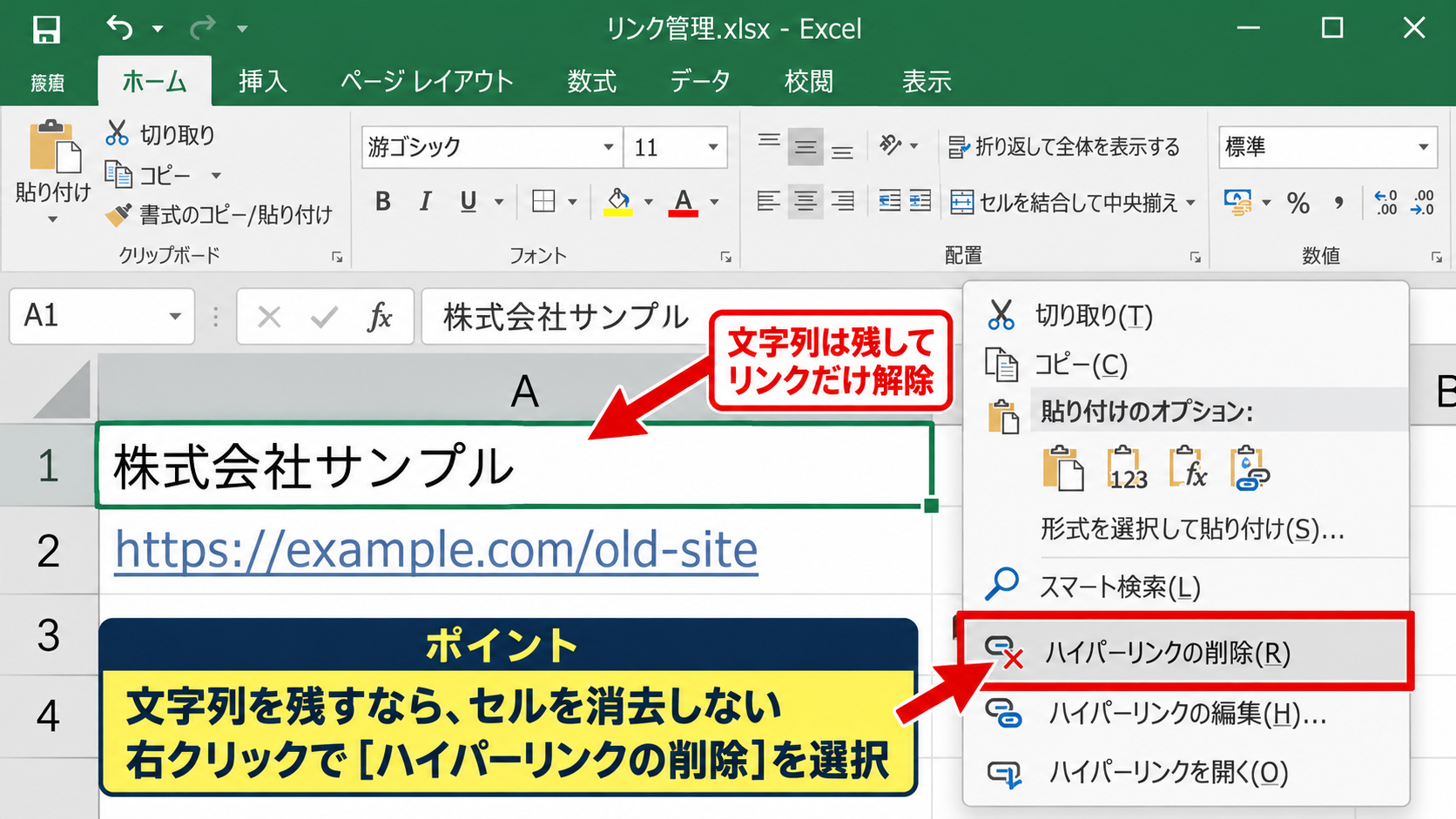Click the comma style icon
Image resolution: width=1456 pixels, height=819 pixels.
pyautogui.click(x=1338, y=203)
